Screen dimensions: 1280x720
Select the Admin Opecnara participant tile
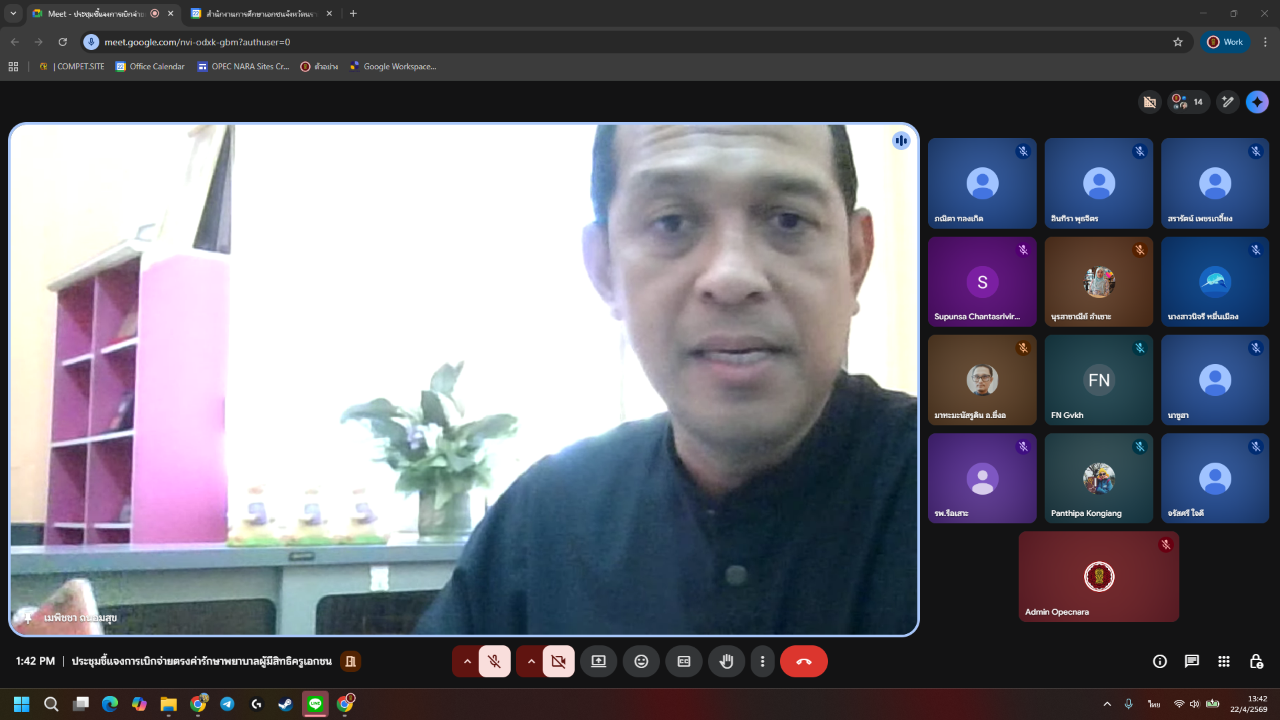(1098, 577)
